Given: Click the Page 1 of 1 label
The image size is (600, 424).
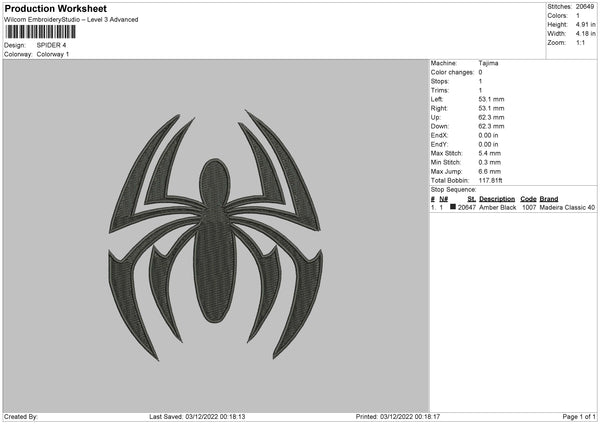Looking at the screenshot, I should click(x=579, y=416).
